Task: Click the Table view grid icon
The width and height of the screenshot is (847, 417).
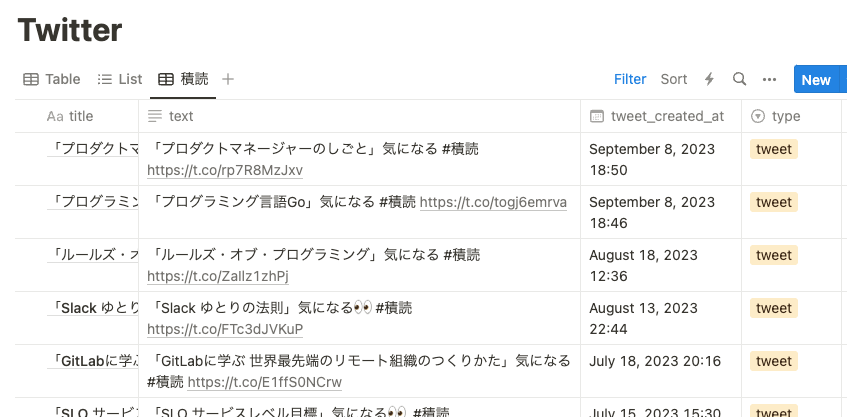Action: pyautogui.click(x=31, y=79)
